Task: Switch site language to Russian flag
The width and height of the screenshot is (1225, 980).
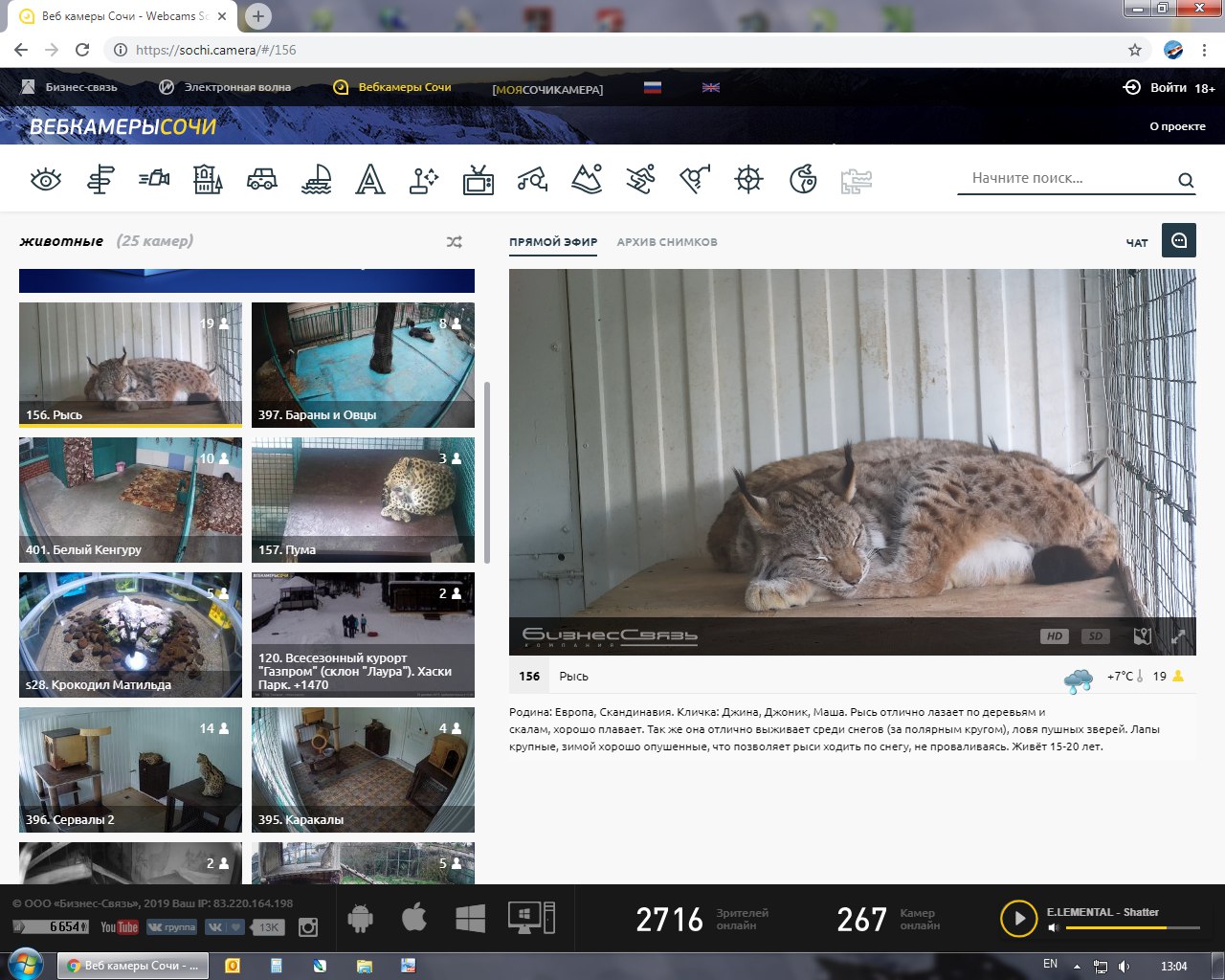Action: click(653, 87)
